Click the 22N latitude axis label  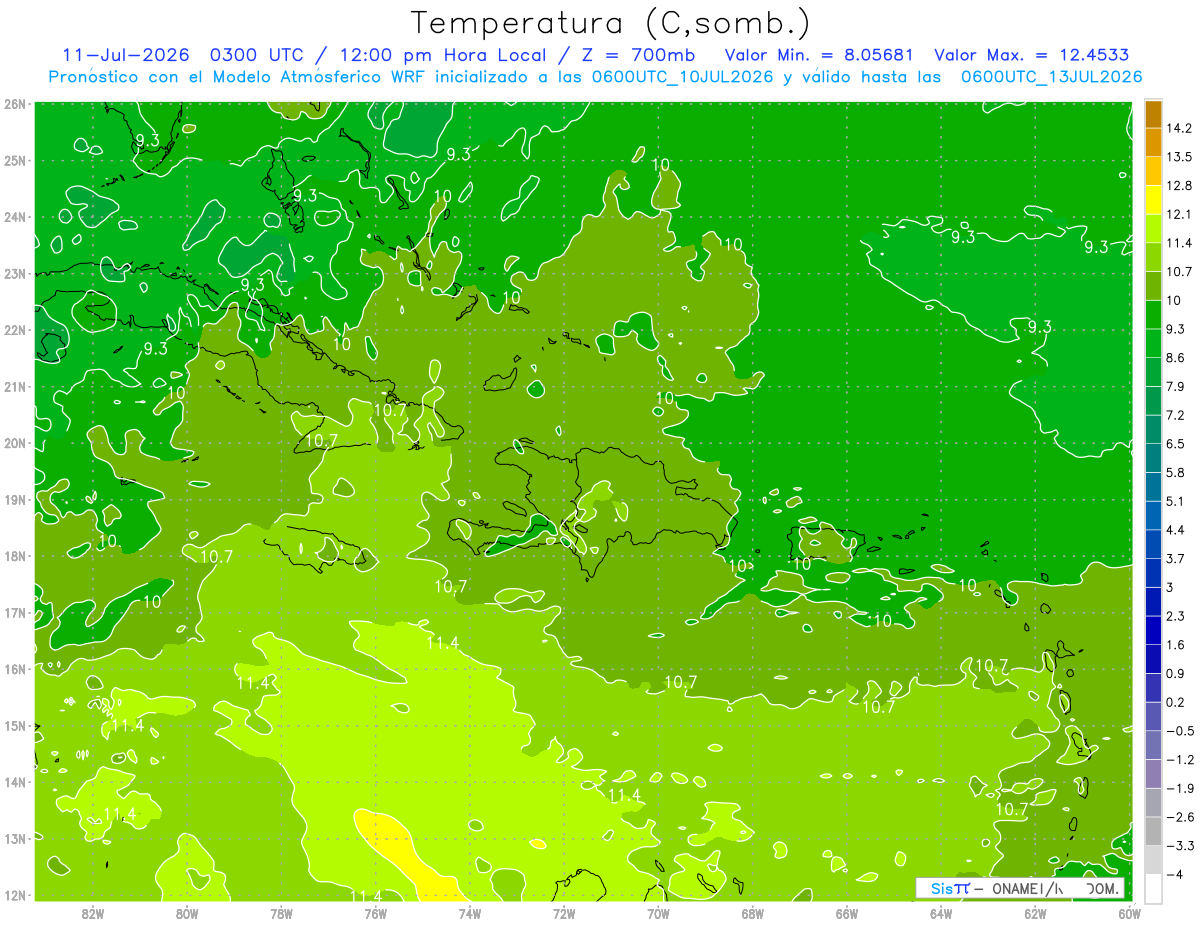[x=14, y=330]
